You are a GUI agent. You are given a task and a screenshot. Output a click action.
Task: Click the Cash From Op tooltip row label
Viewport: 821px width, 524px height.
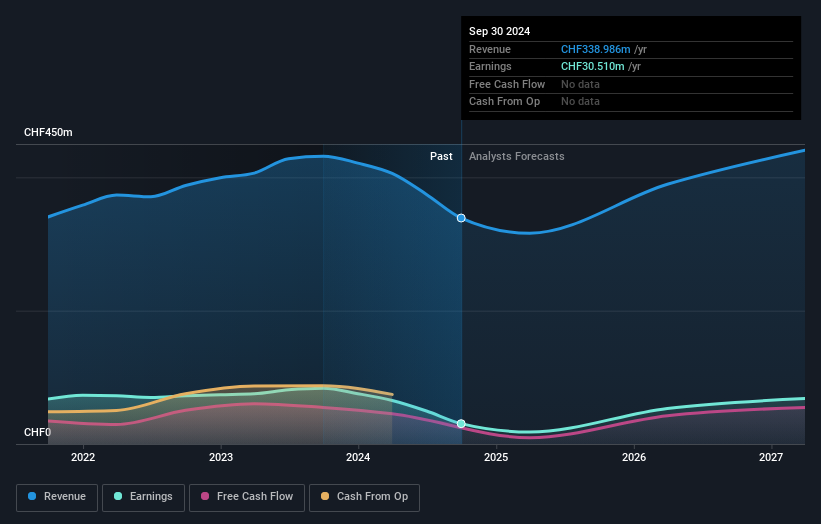504,102
